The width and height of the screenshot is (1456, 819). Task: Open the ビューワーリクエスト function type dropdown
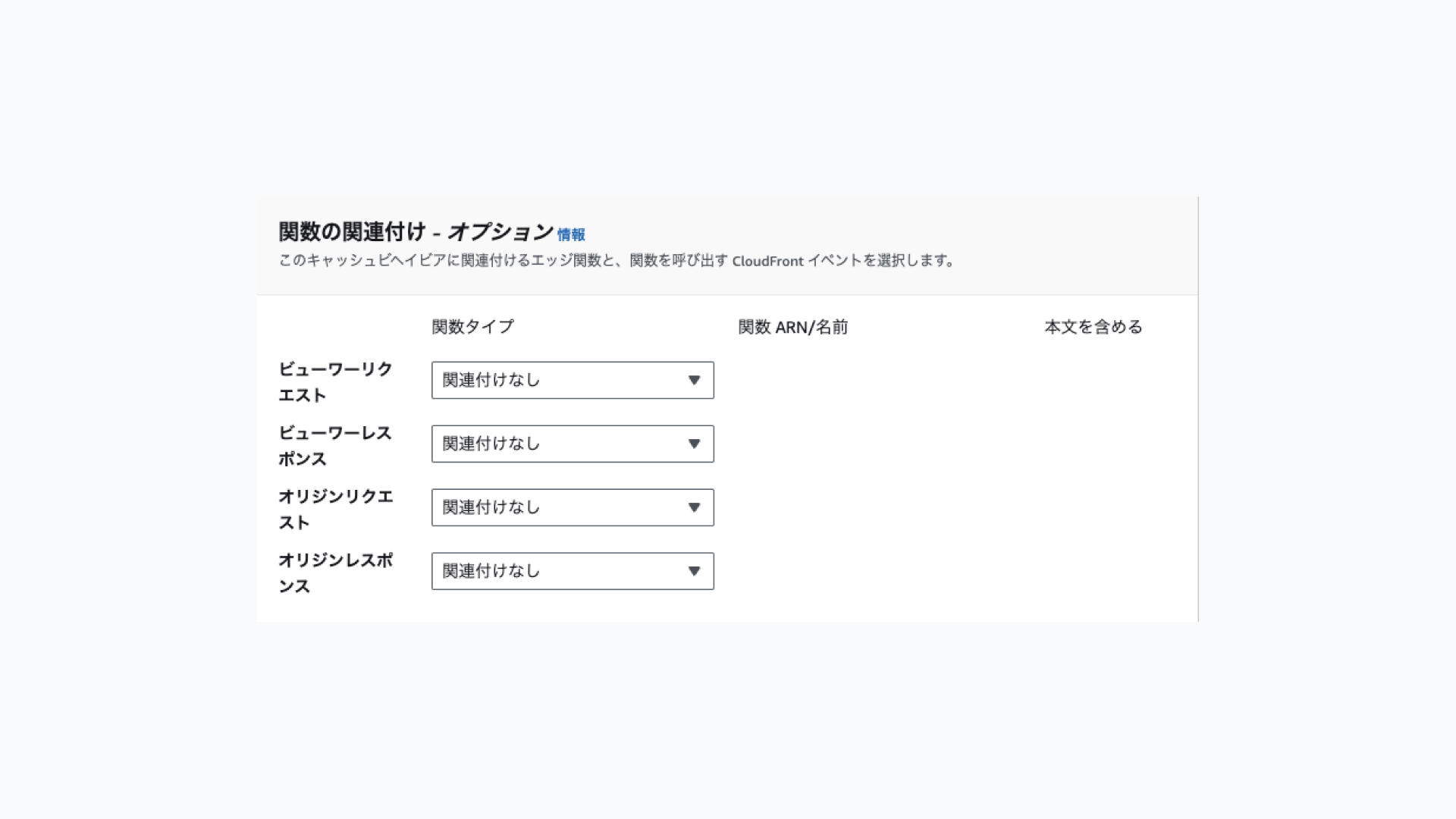click(x=572, y=380)
